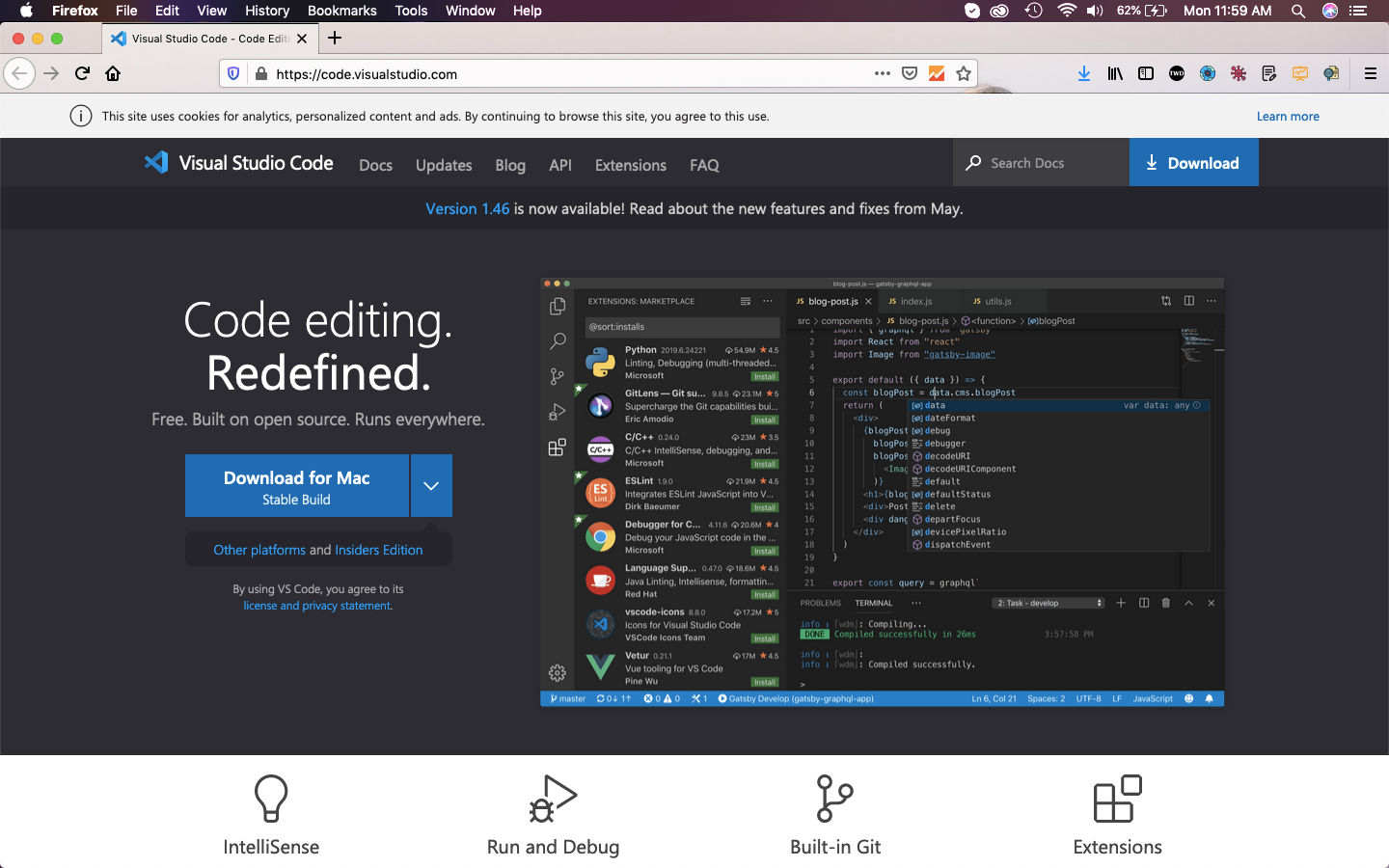
Task: Bookmark this page with the star icon
Action: (964, 73)
